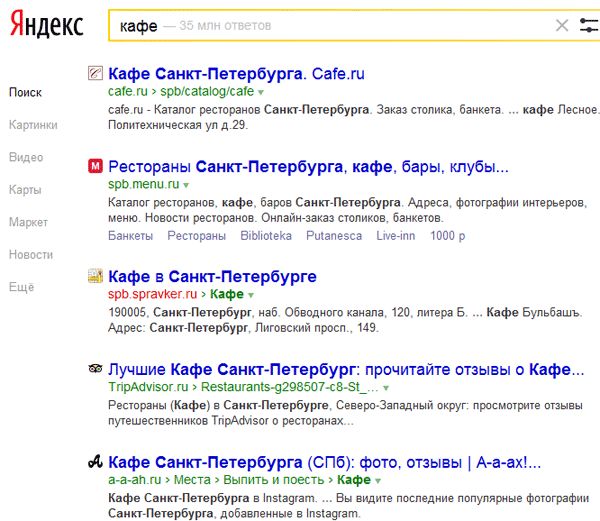The image size is (600, 521).
Task: Clear the search query with the X icon
Action: click(562, 26)
